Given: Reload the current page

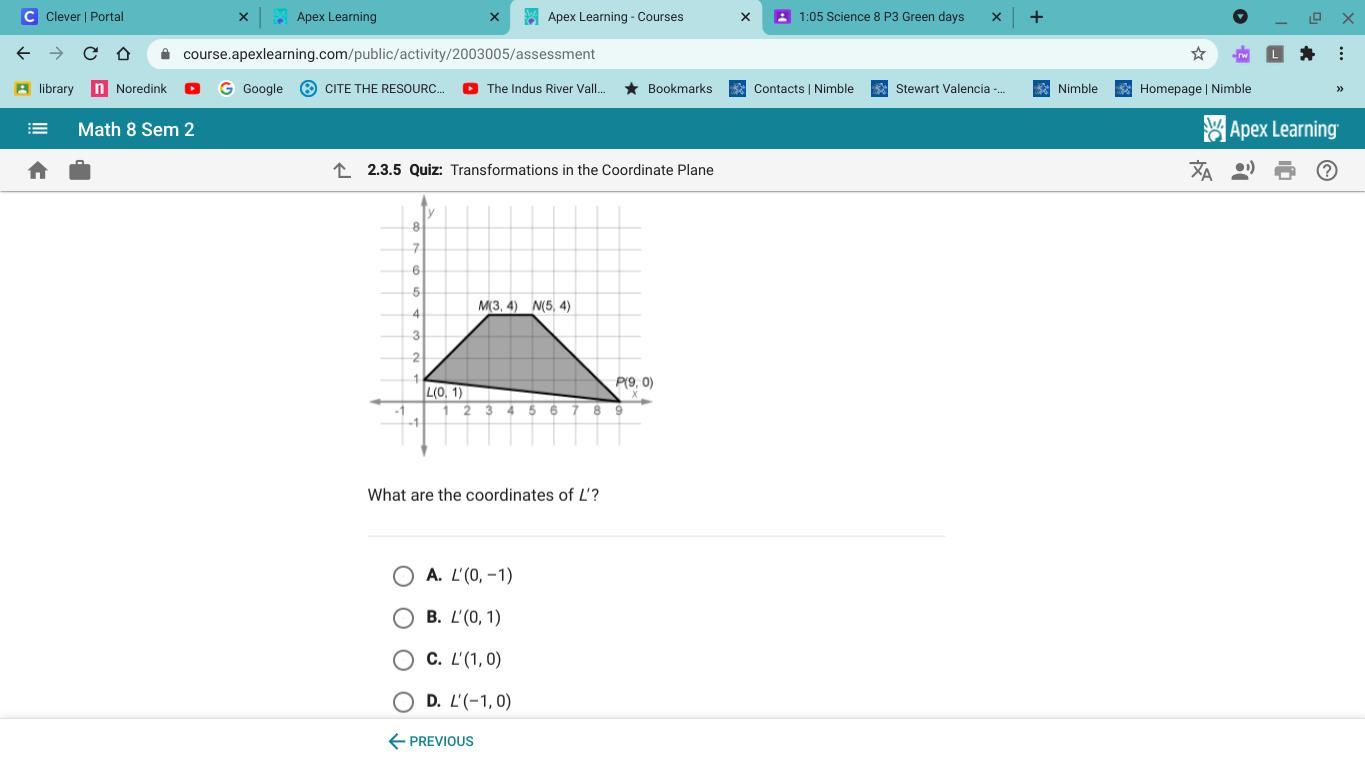Looking at the screenshot, I should 90,54.
